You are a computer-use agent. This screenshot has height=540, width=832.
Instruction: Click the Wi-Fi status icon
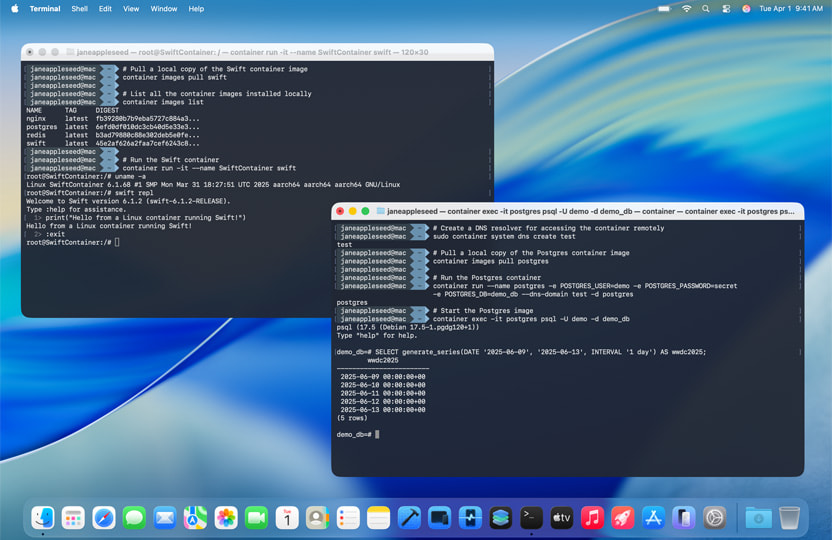pos(686,9)
